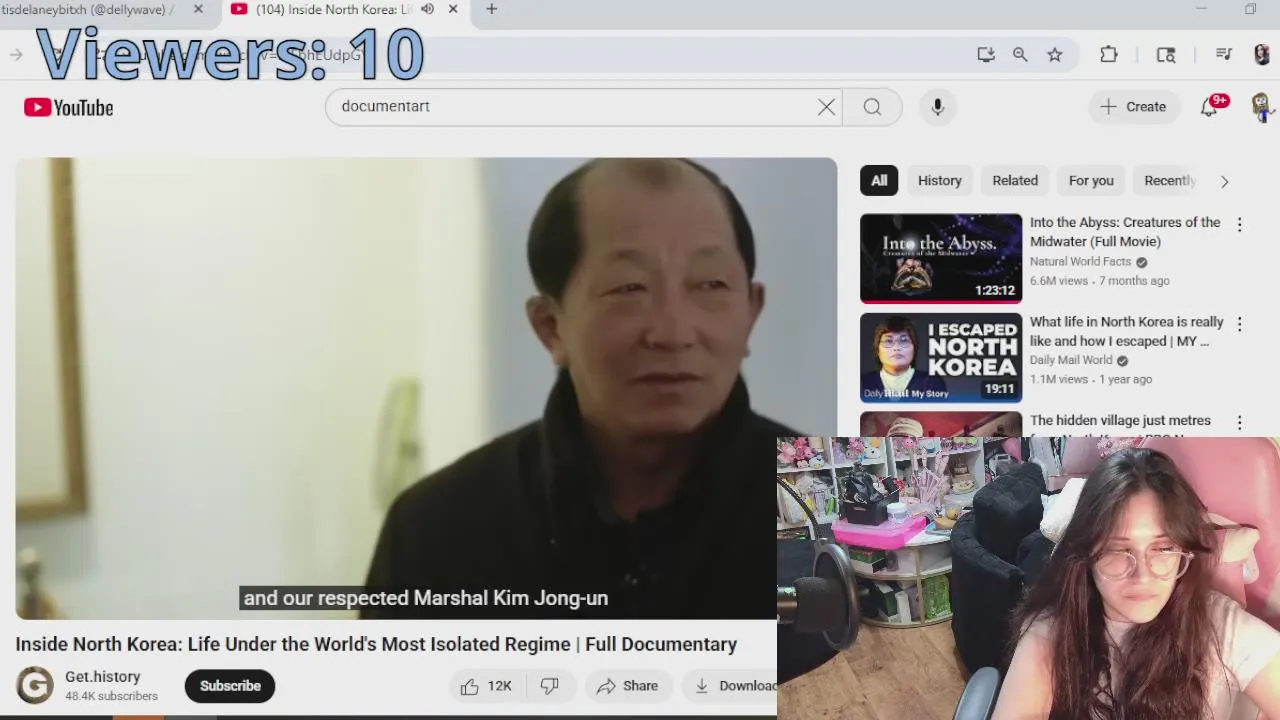Mute the tab audio speaker icon
The image size is (1280, 720).
tap(427, 9)
